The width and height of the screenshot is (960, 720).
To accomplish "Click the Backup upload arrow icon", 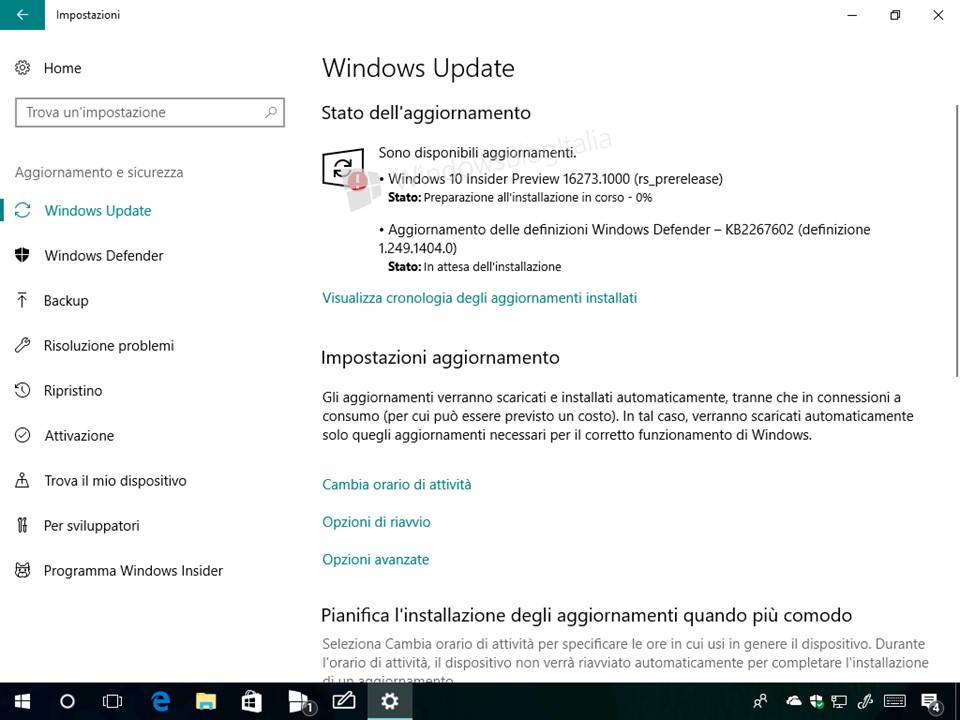I will (x=23, y=301).
